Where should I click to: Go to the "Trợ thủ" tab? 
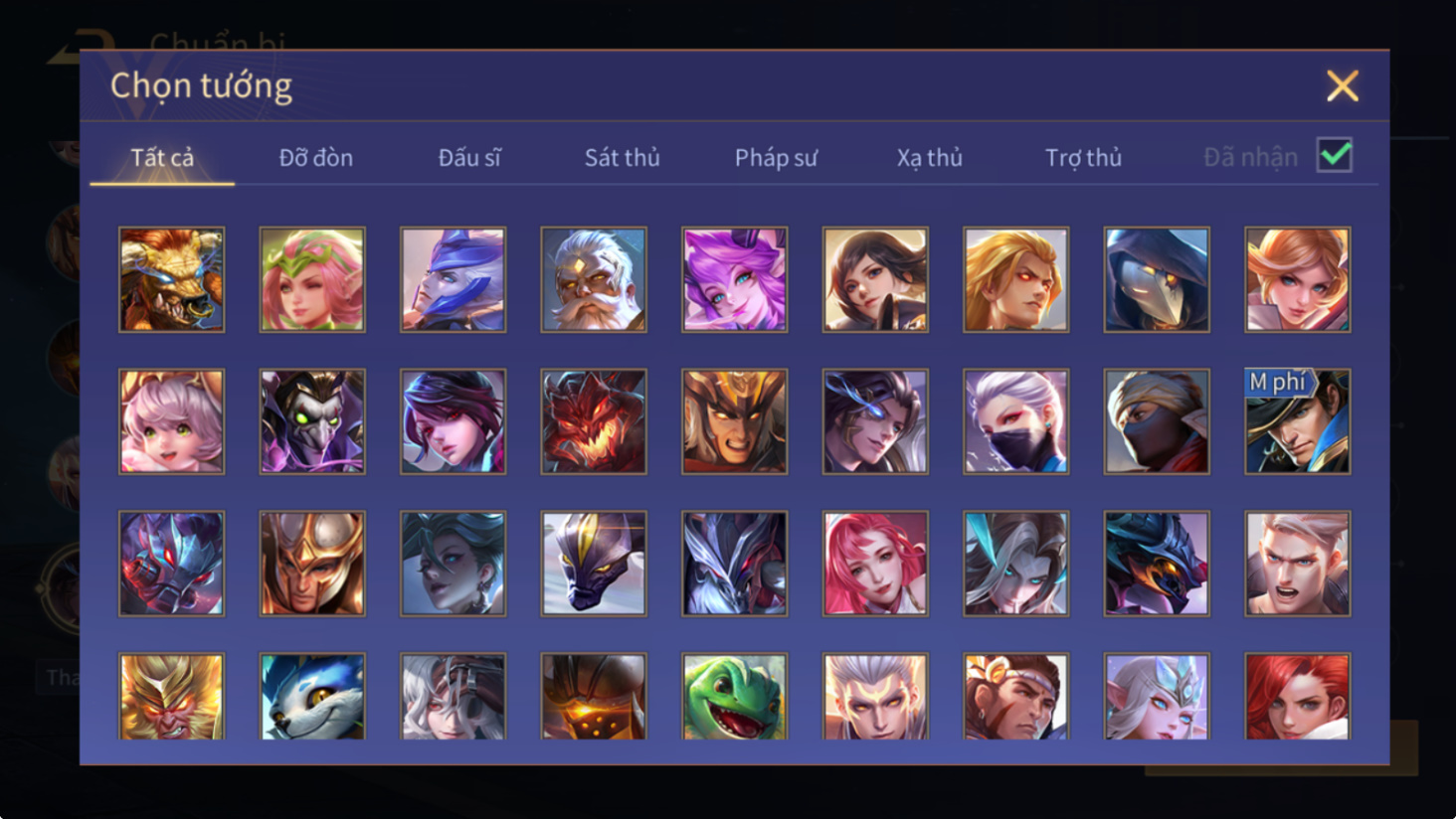[x=1083, y=157]
